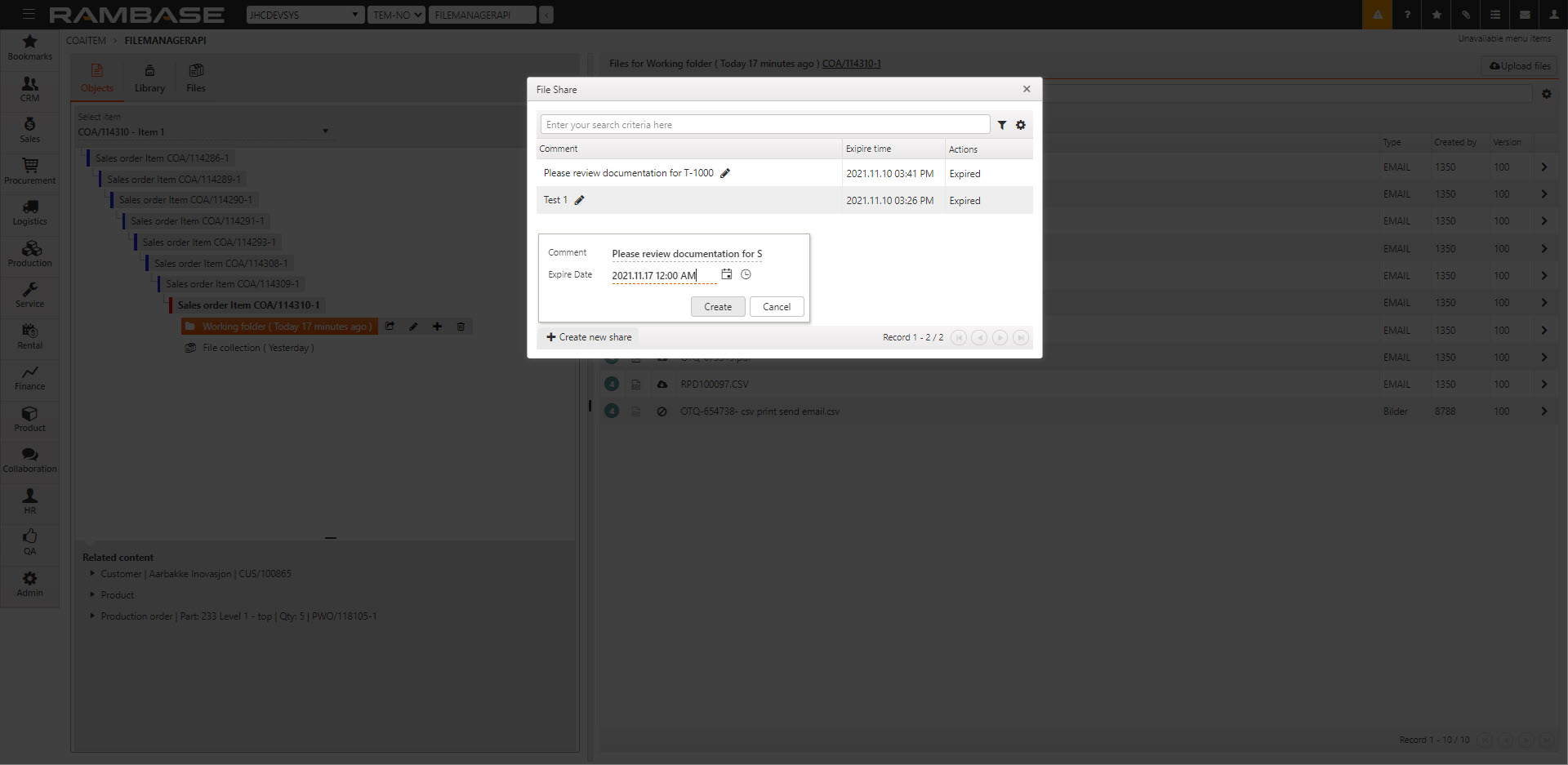
Task: Open the calendar date picker
Action: [x=726, y=274]
